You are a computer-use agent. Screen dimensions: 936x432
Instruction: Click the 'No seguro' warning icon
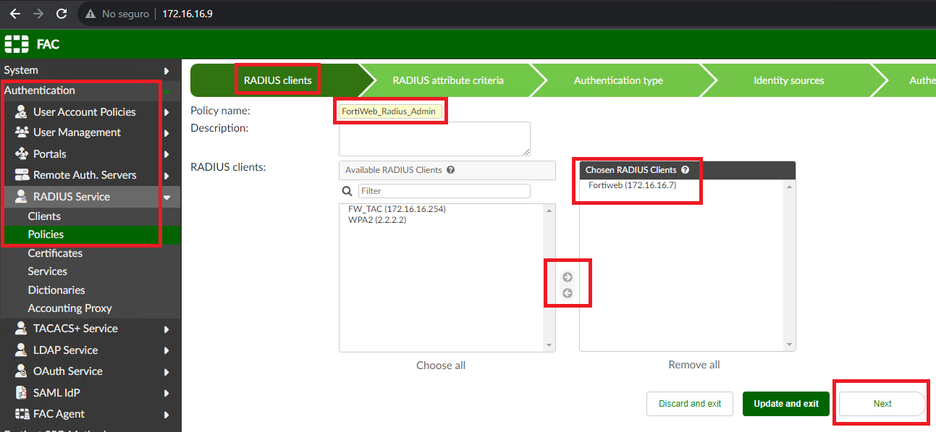point(91,13)
